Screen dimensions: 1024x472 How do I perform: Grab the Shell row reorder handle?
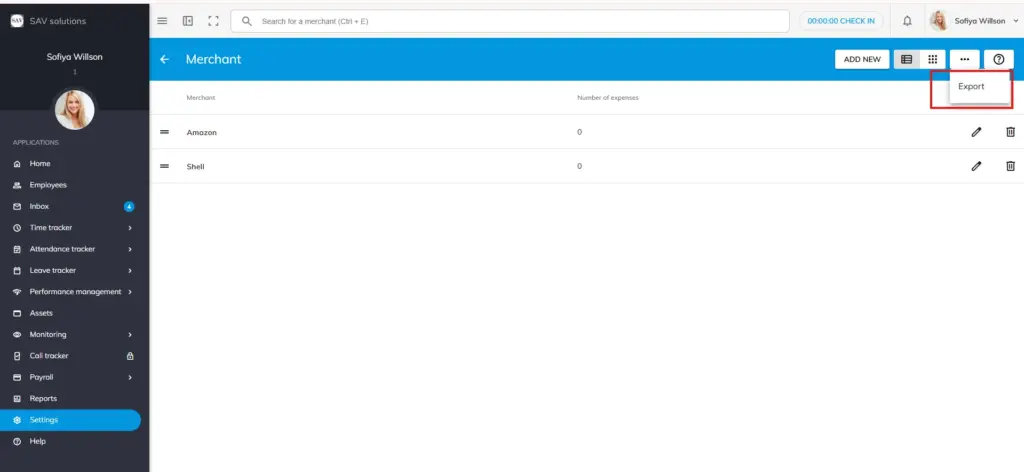click(165, 166)
